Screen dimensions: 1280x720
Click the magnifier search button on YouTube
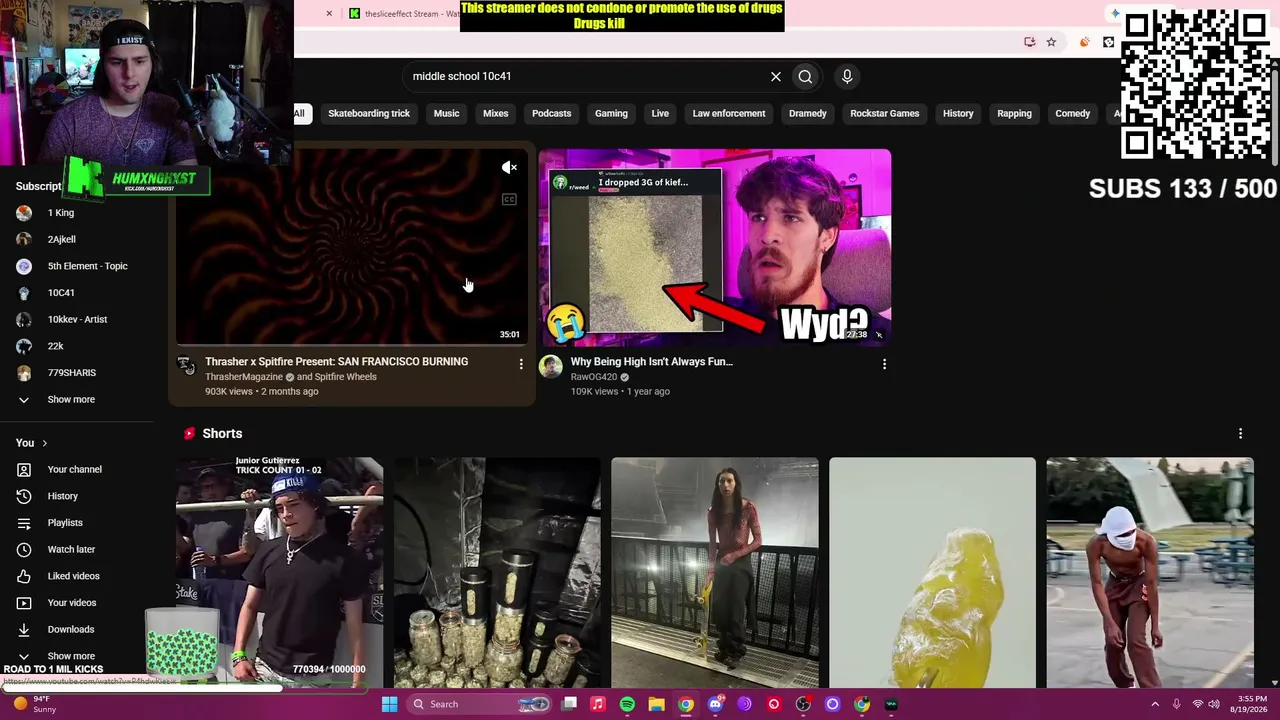tap(805, 76)
